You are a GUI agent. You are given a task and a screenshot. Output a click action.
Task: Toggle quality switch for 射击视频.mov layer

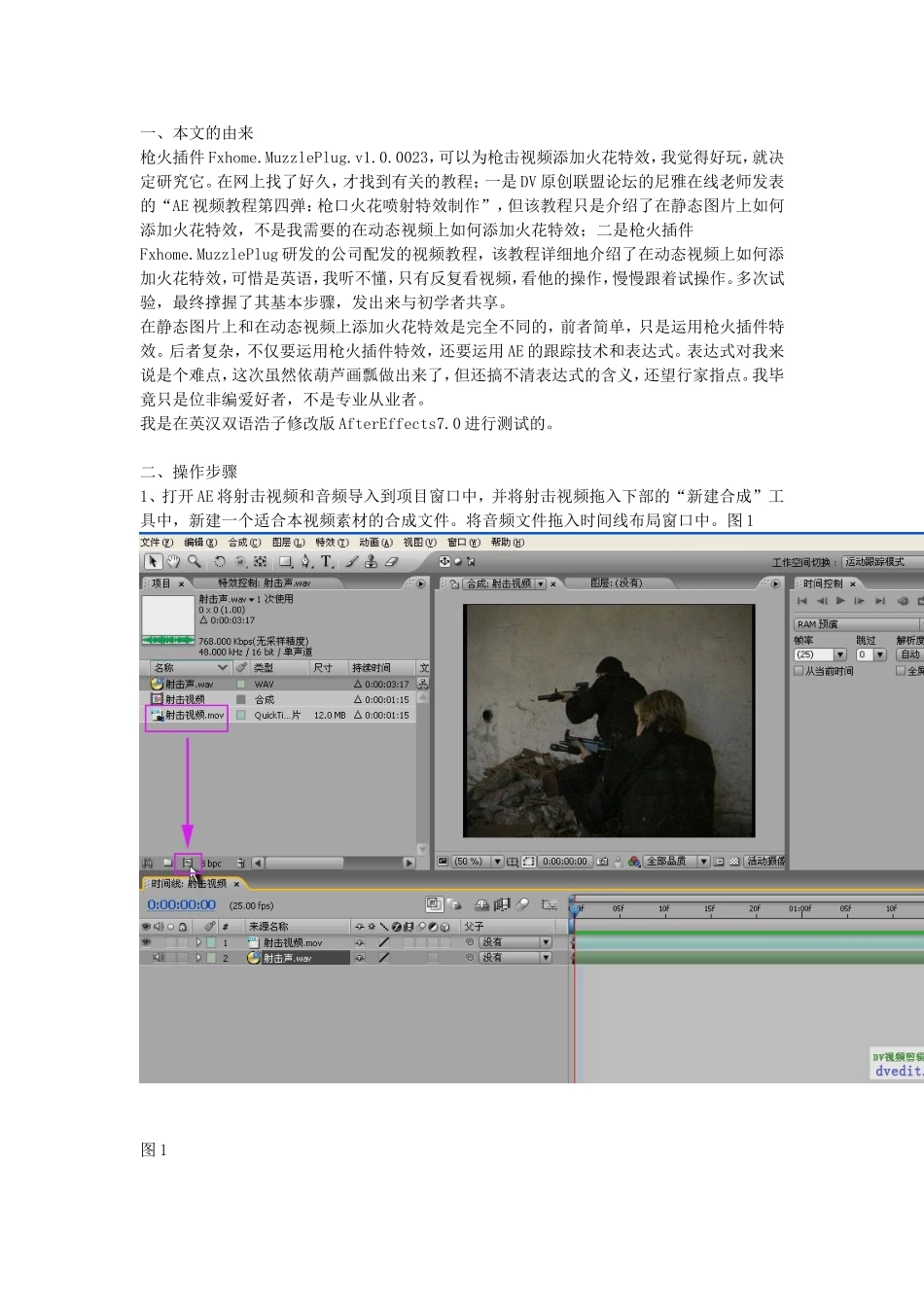pyautogui.click(x=384, y=942)
